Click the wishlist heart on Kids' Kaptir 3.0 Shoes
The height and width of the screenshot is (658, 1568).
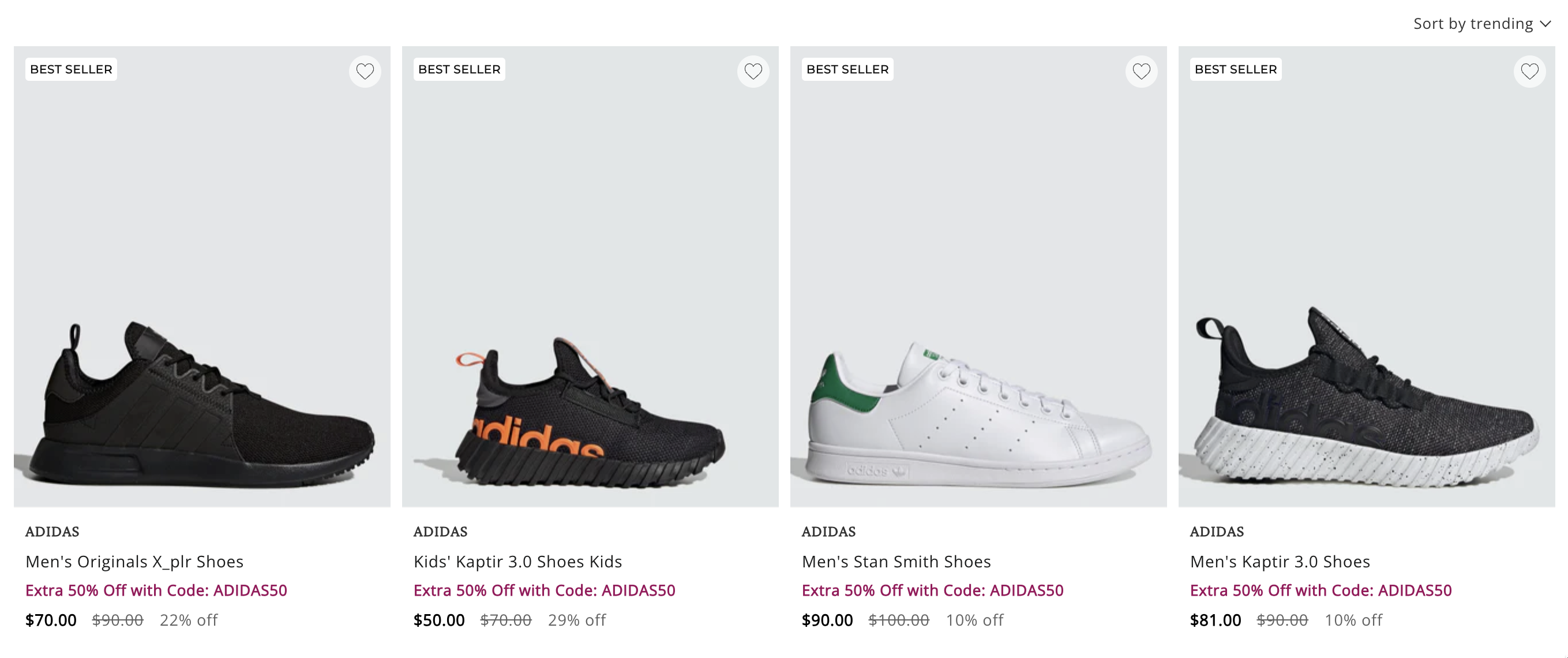pos(753,72)
